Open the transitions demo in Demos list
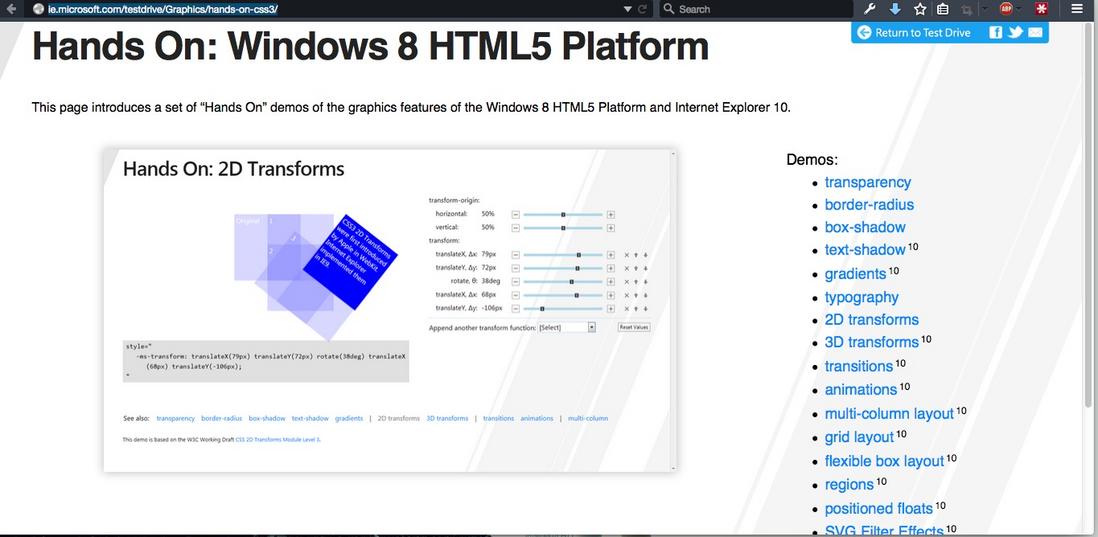 click(x=859, y=366)
